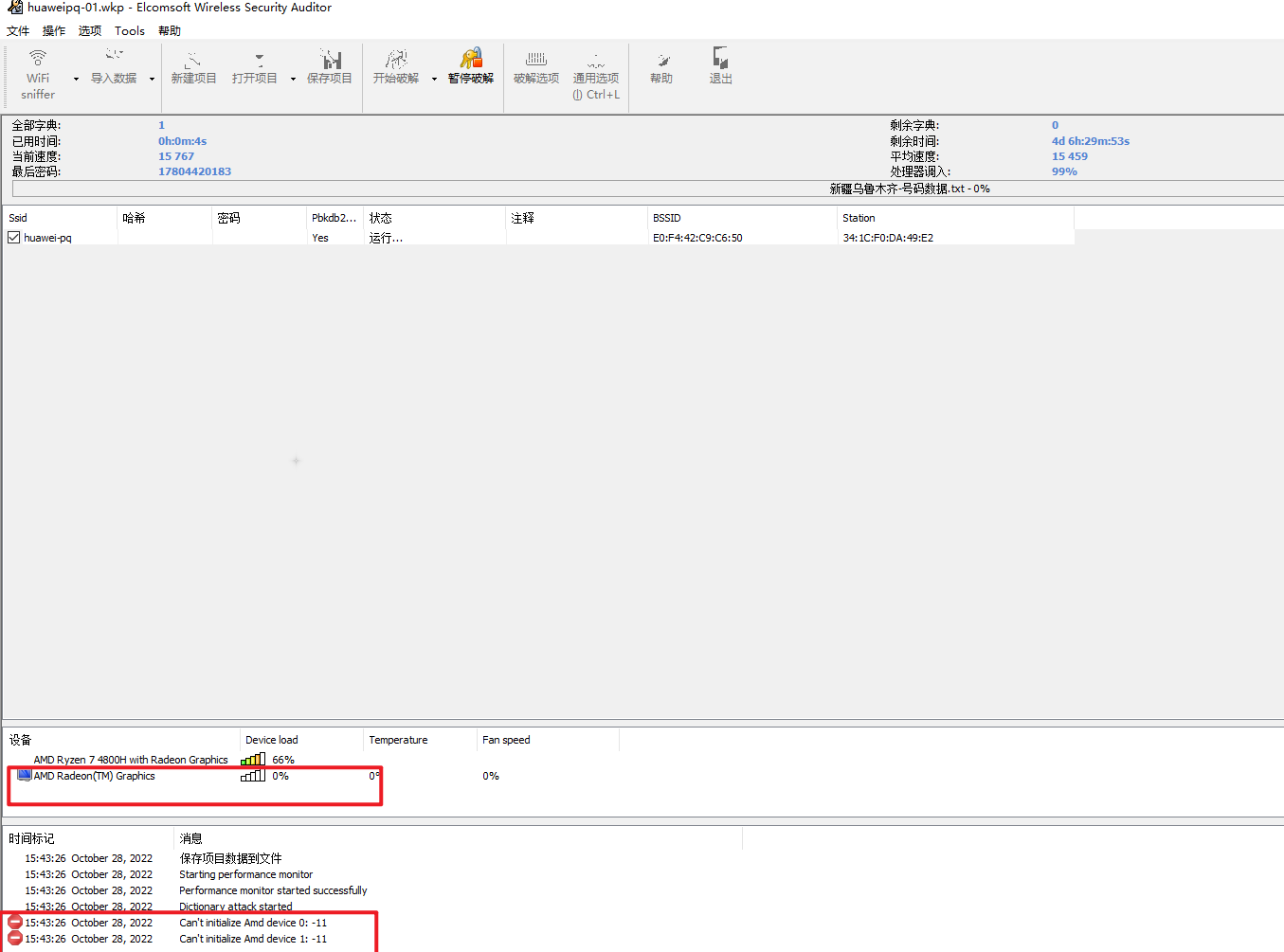Click the Ryzen 66% load bar indicator
The height and width of the screenshot is (952, 1284).
[x=253, y=759]
